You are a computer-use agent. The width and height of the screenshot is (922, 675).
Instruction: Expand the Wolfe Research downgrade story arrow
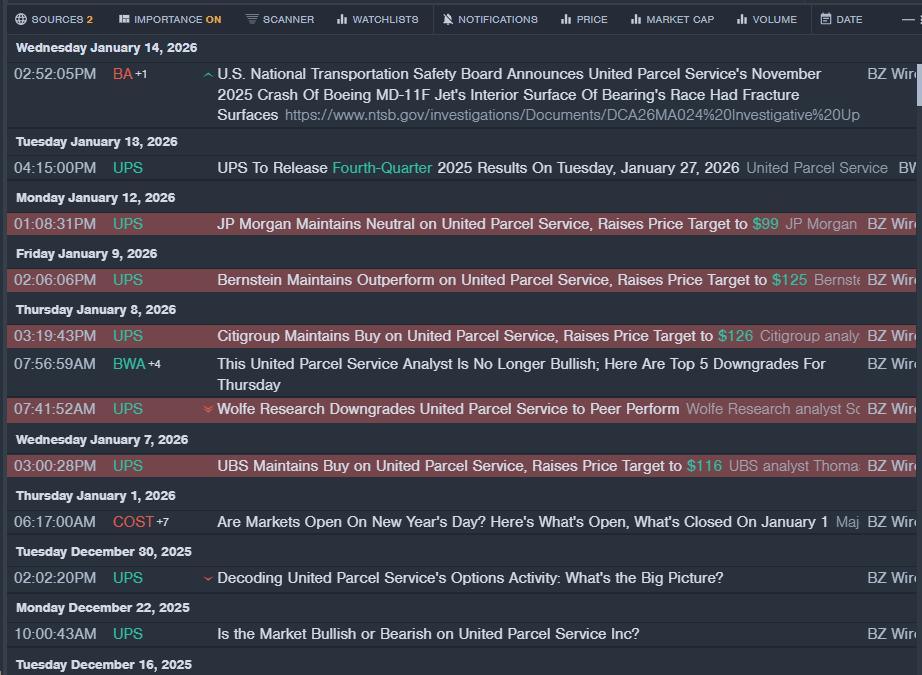point(208,409)
